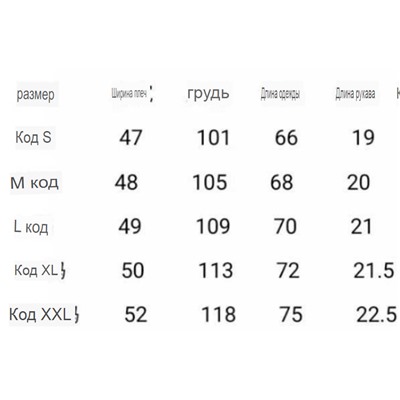Click the 'Длина одежды' column header
This screenshot has height=400, width=400.
click(x=280, y=94)
